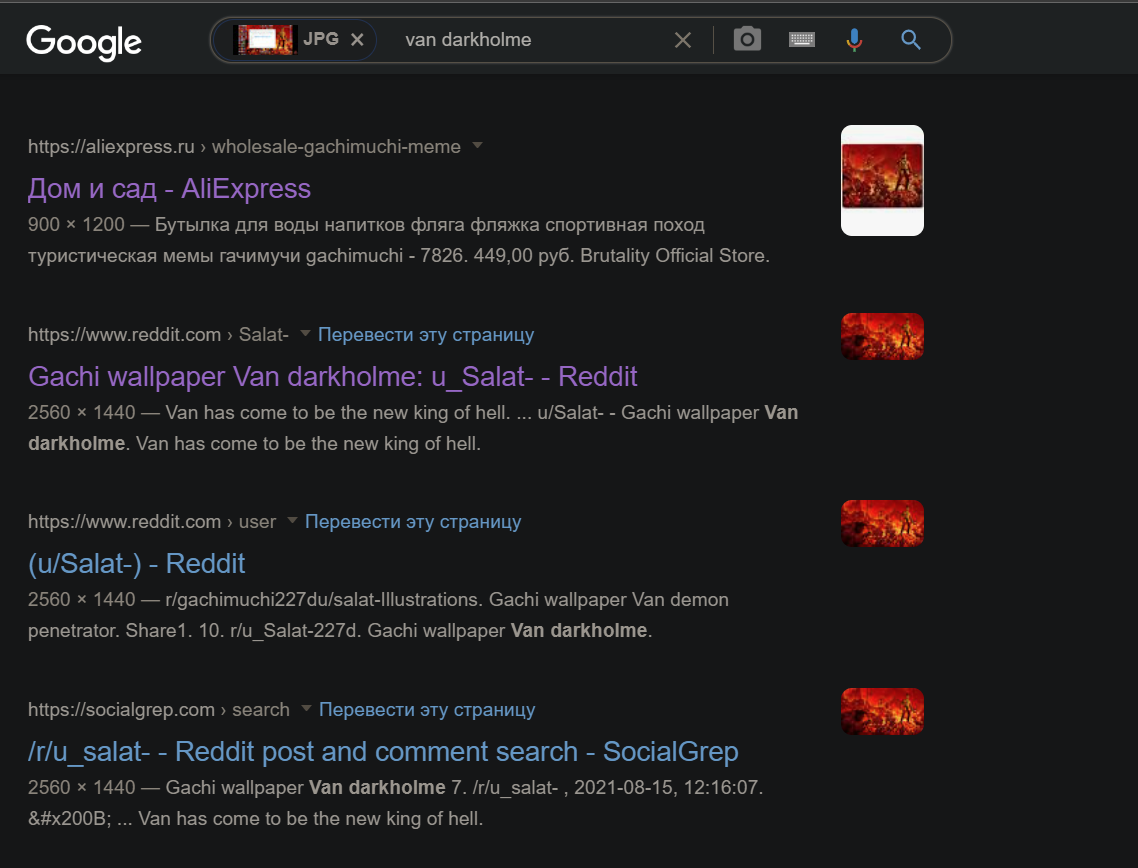Viewport: 1138px width, 868px height.
Task: Click the https://www.reddit.com › Salat- URL
Action: (x=158, y=335)
